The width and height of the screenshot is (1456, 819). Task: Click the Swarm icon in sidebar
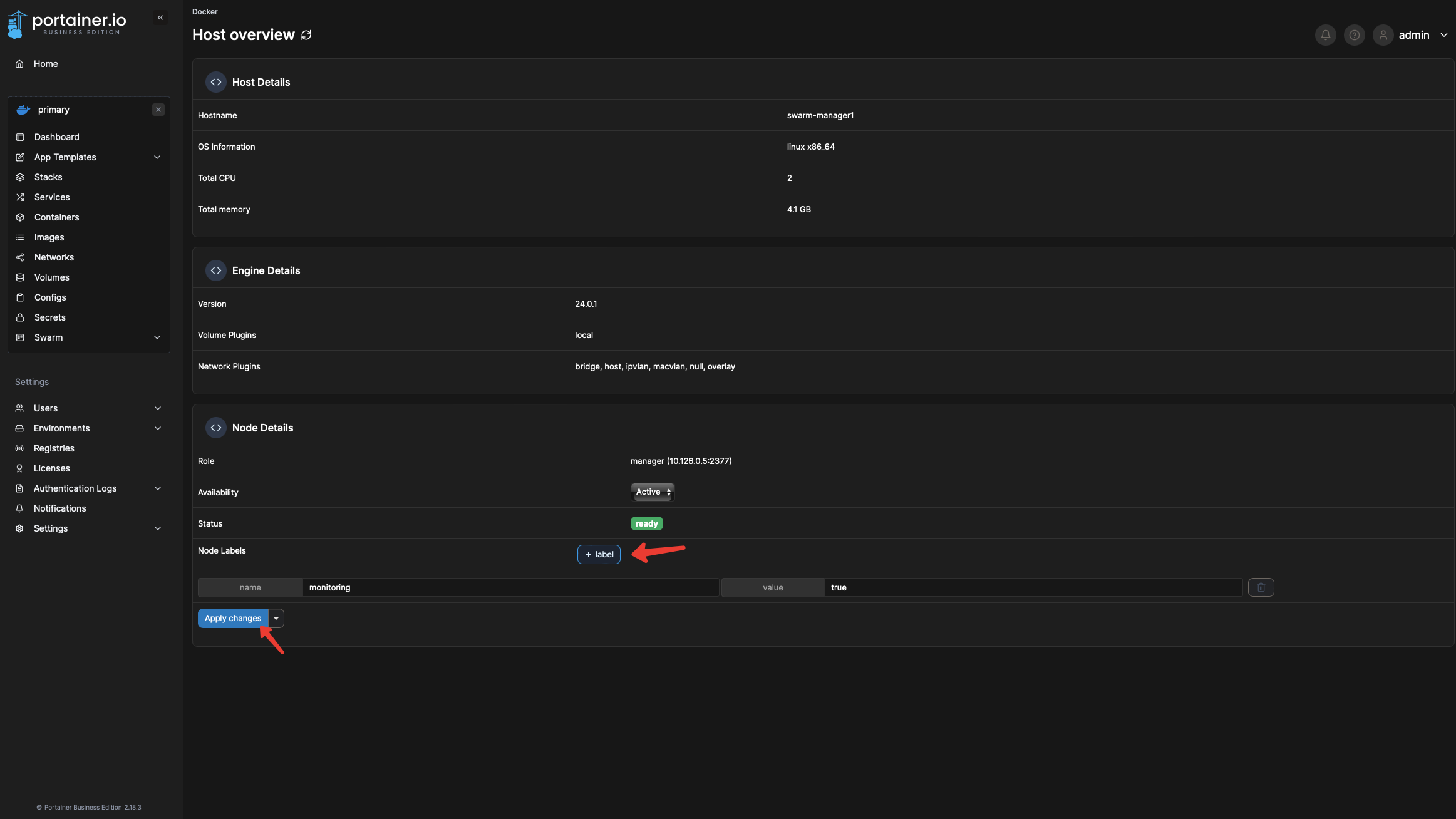20,337
